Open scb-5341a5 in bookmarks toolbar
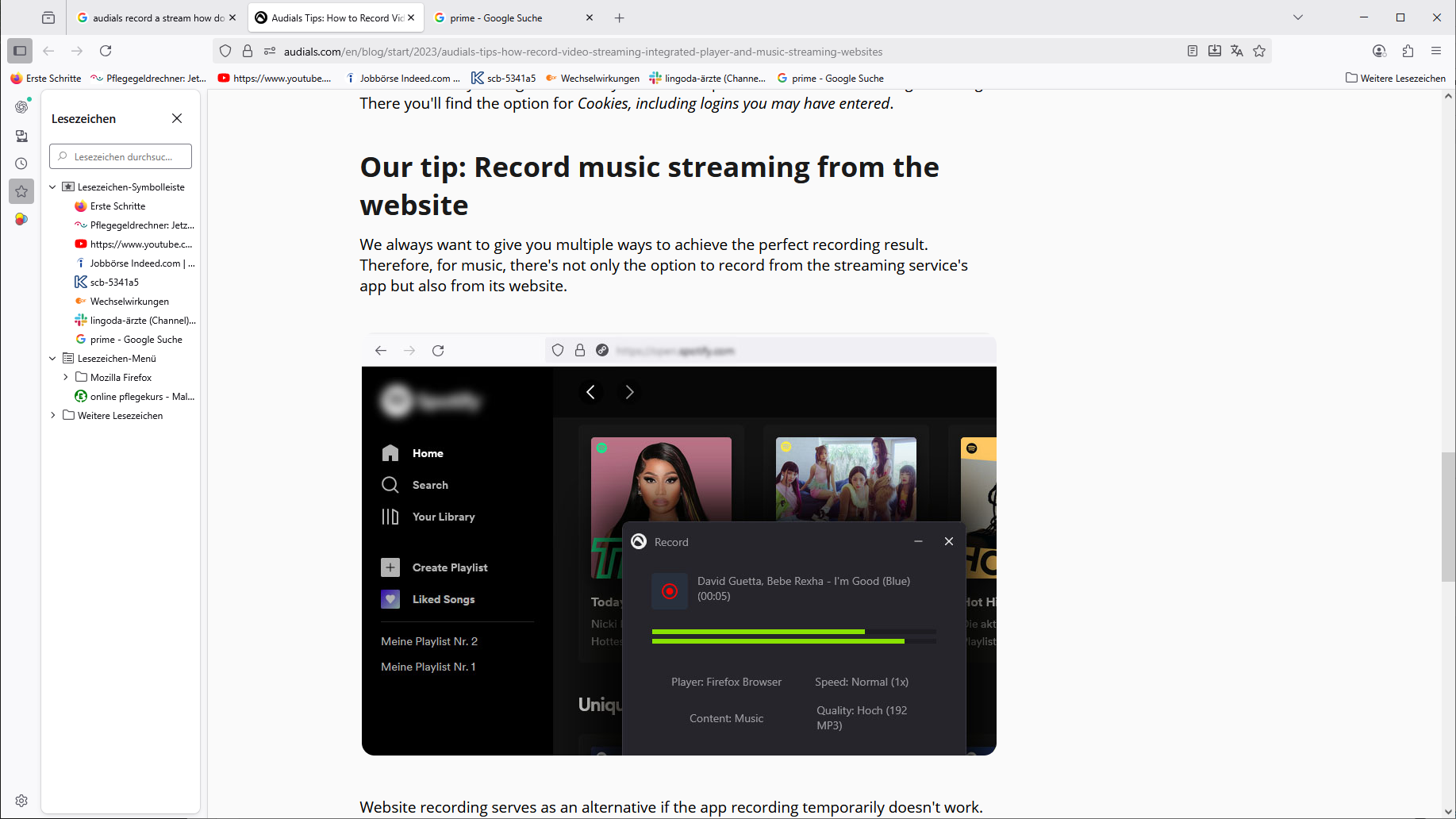The height and width of the screenshot is (819, 1456). pyautogui.click(x=504, y=78)
